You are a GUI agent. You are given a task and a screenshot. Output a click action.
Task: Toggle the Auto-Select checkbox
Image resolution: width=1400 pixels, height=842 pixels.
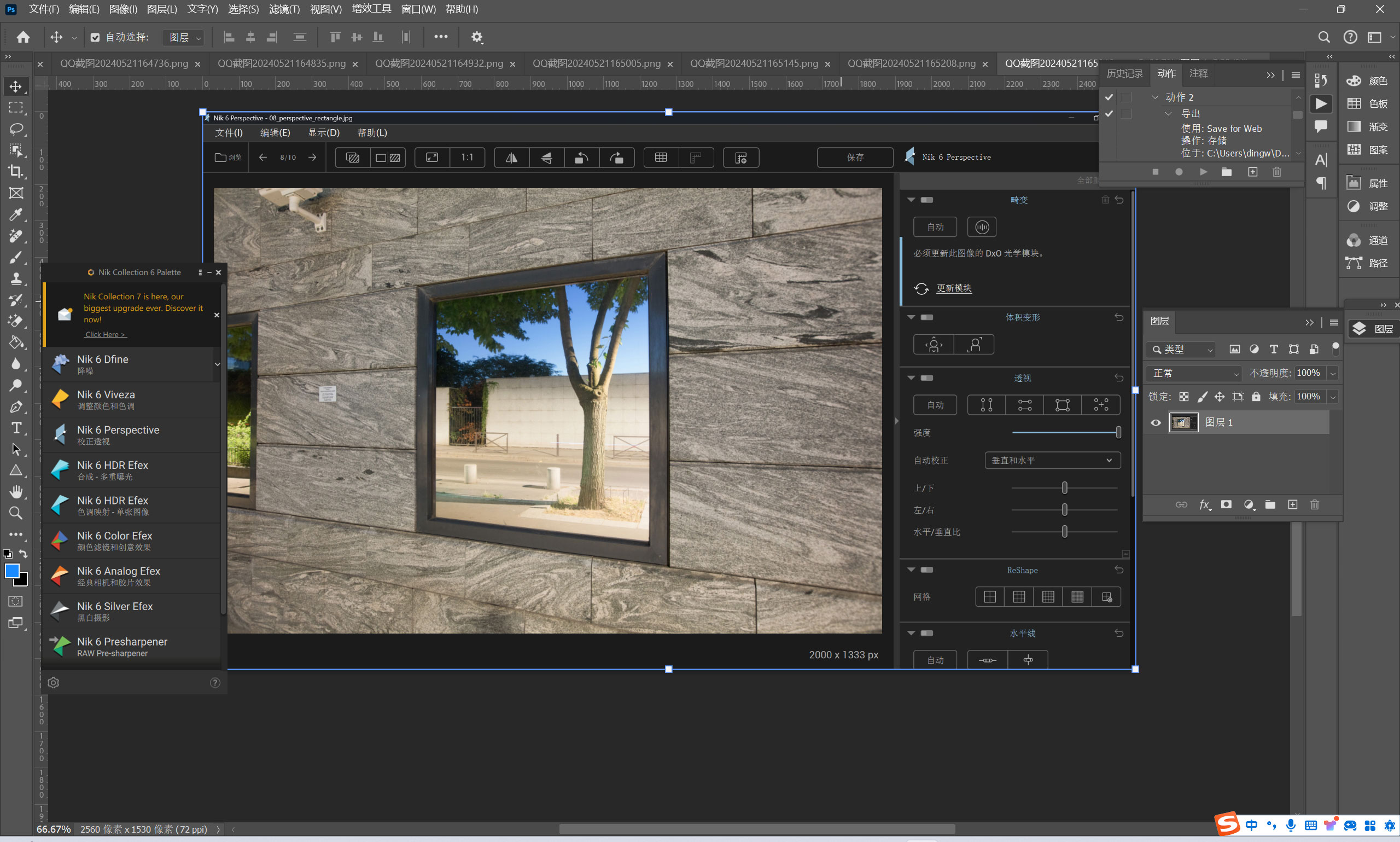pos(95,37)
